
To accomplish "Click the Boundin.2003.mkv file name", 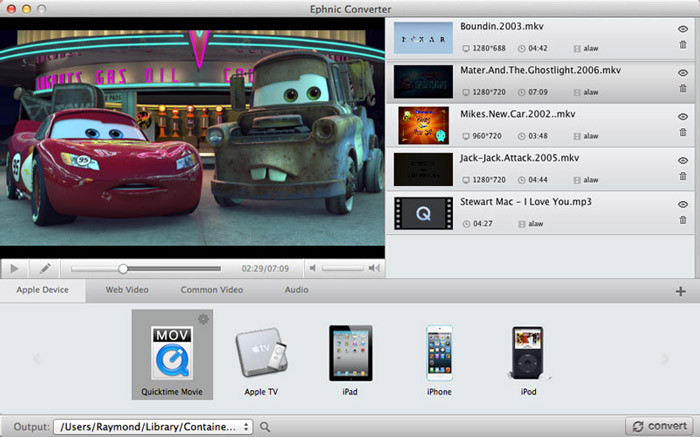I will coord(502,26).
